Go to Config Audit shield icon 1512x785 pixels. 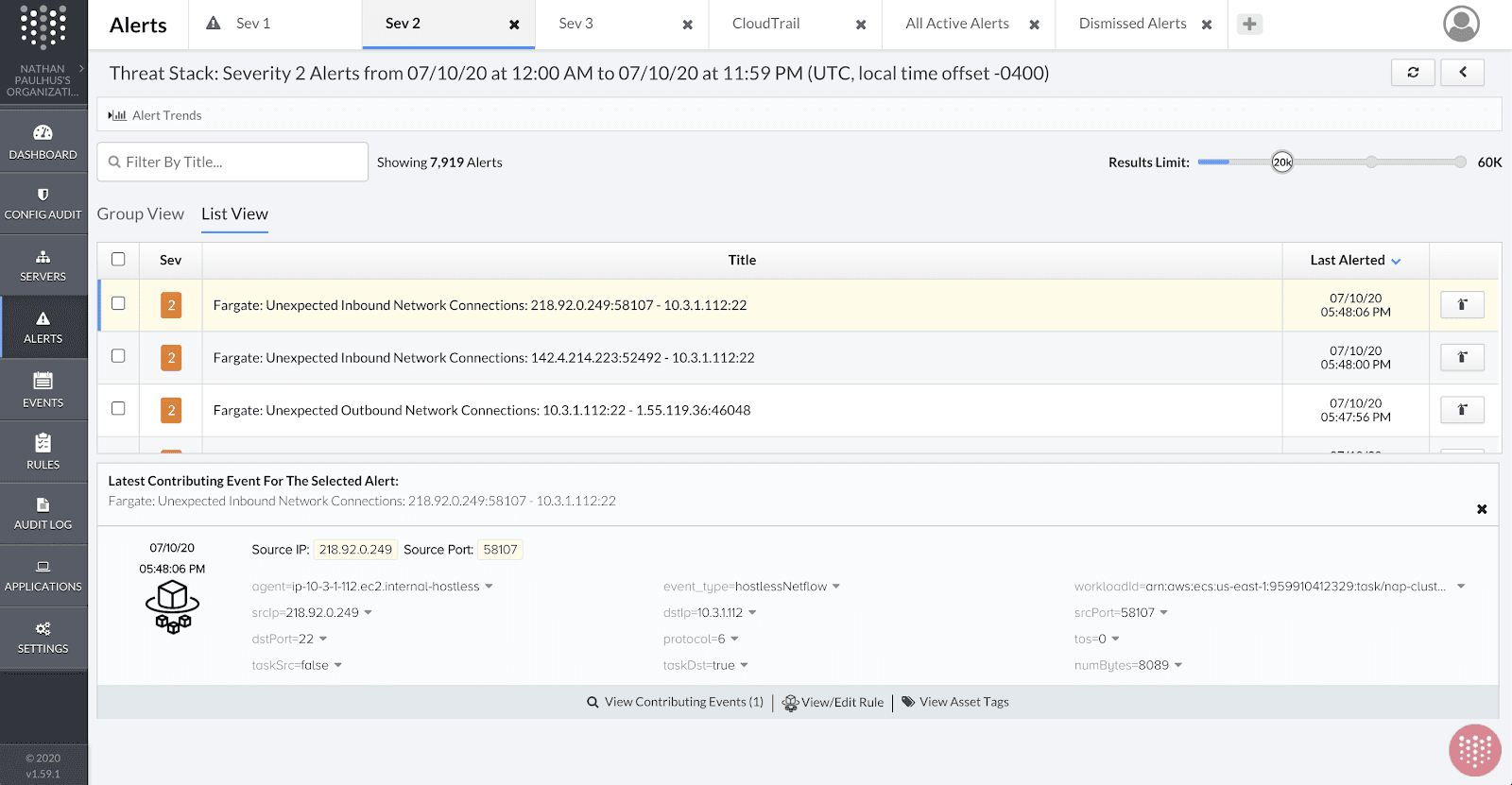(x=43, y=195)
